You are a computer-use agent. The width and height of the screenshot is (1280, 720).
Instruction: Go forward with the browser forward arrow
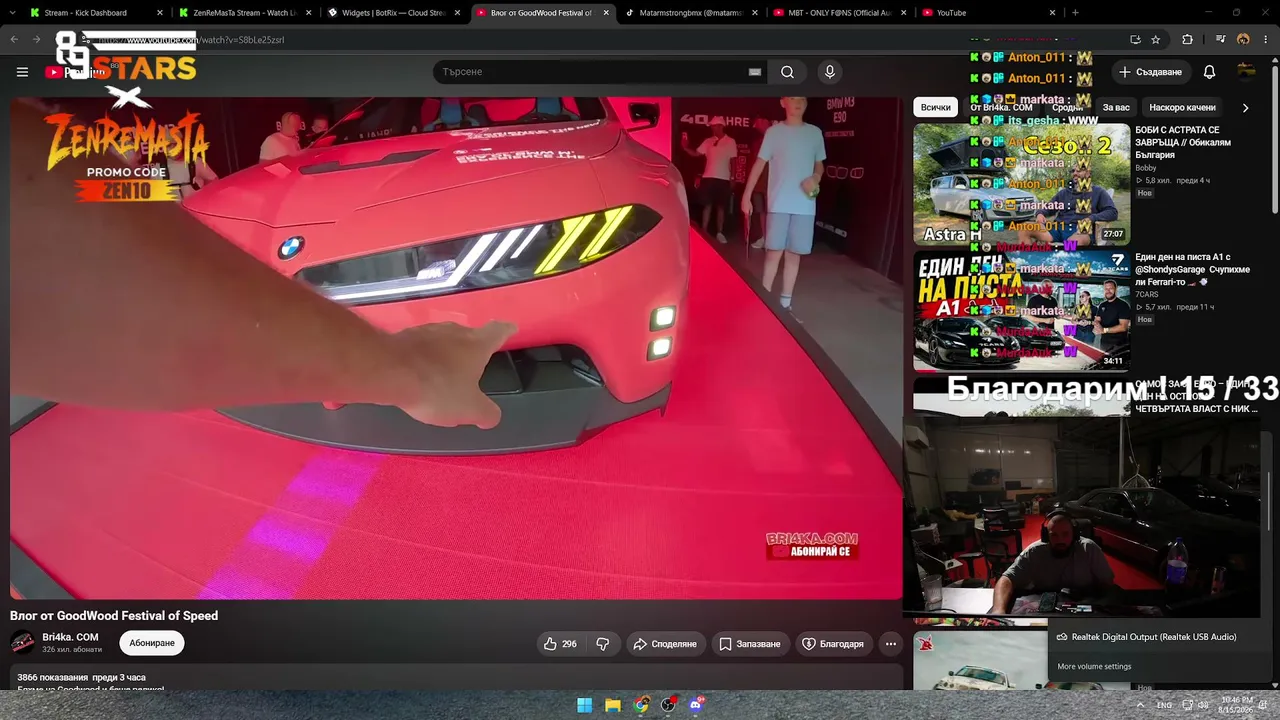36,40
